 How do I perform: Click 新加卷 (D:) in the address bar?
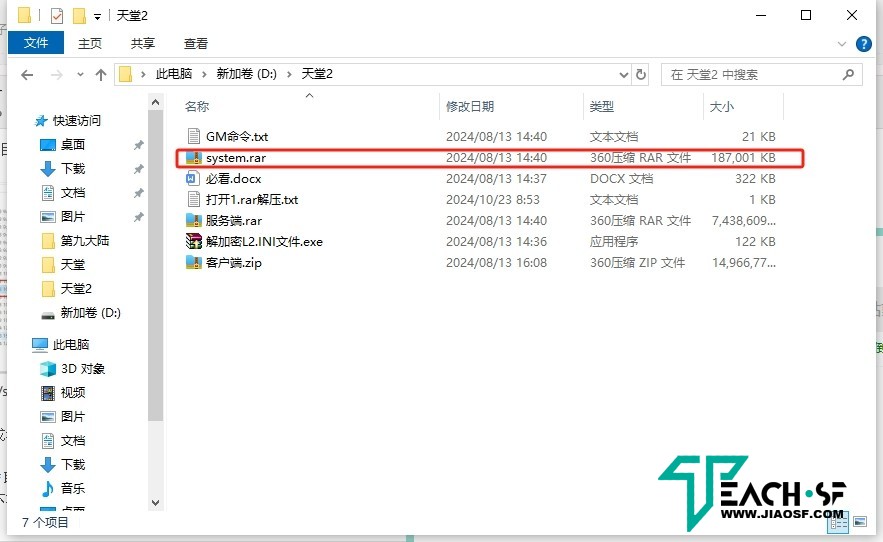[246, 74]
